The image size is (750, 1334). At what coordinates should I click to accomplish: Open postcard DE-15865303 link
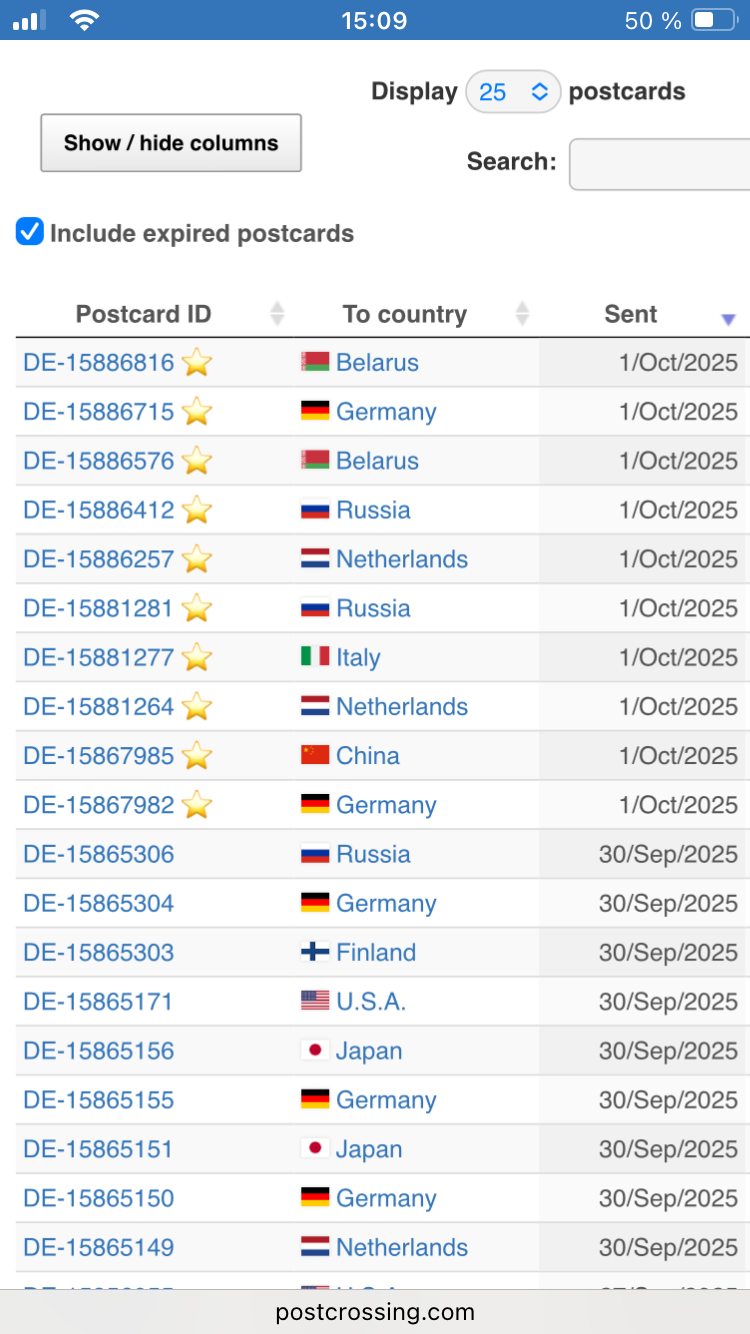coord(99,952)
